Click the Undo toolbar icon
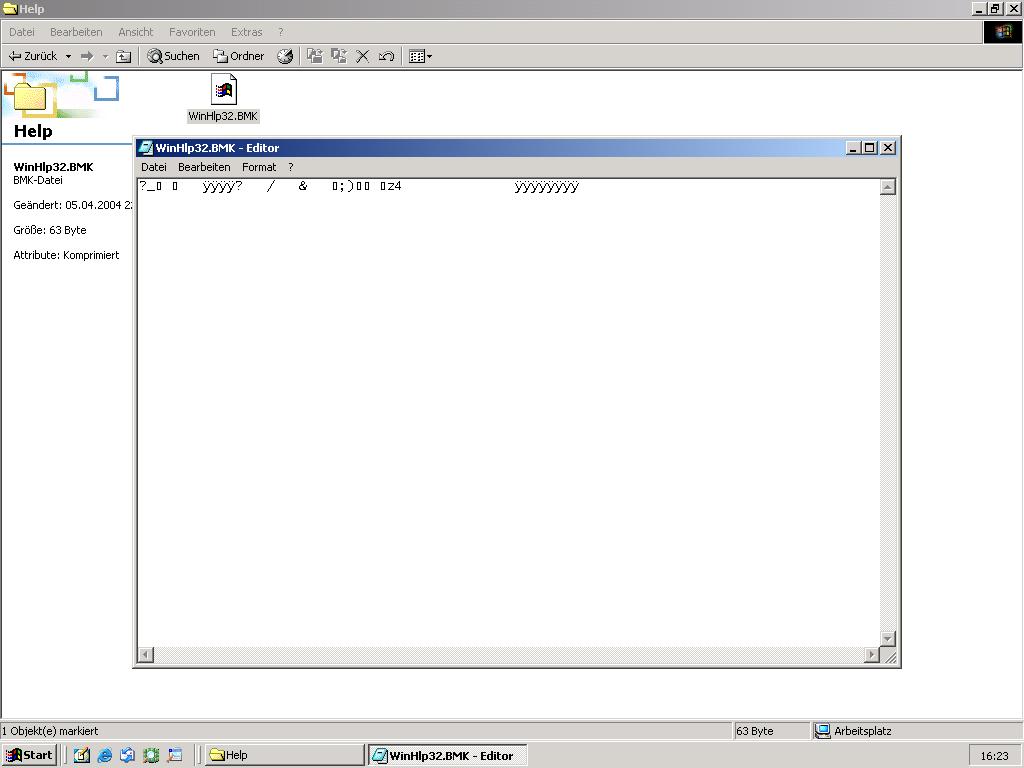Image resolution: width=1024 pixels, height=768 pixels. pyautogui.click(x=386, y=57)
